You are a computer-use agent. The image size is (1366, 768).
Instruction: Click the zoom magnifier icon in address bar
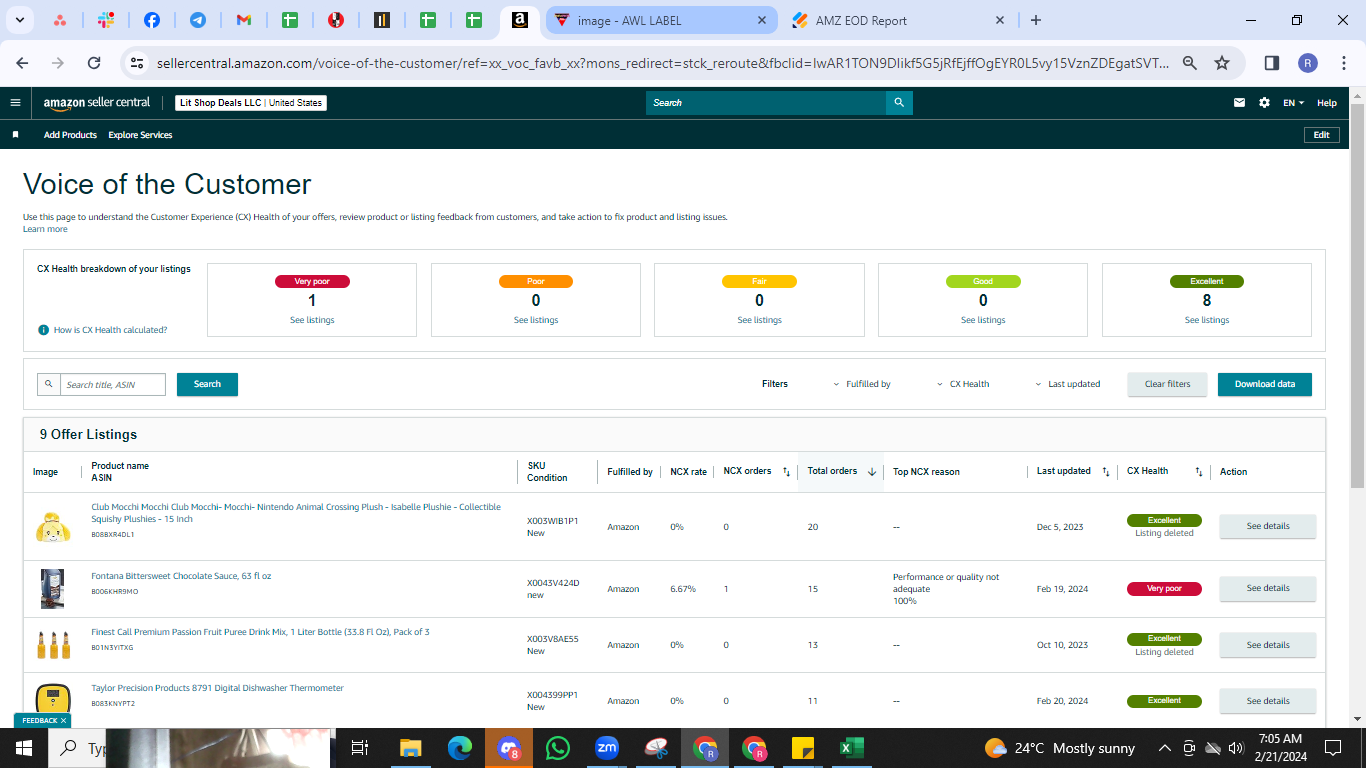pyautogui.click(x=1190, y=63)
